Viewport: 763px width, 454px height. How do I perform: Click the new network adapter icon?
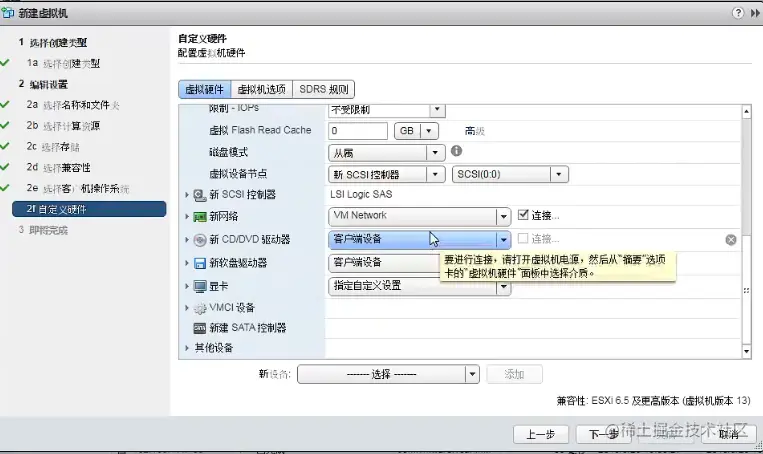click(x=200, y=217)
